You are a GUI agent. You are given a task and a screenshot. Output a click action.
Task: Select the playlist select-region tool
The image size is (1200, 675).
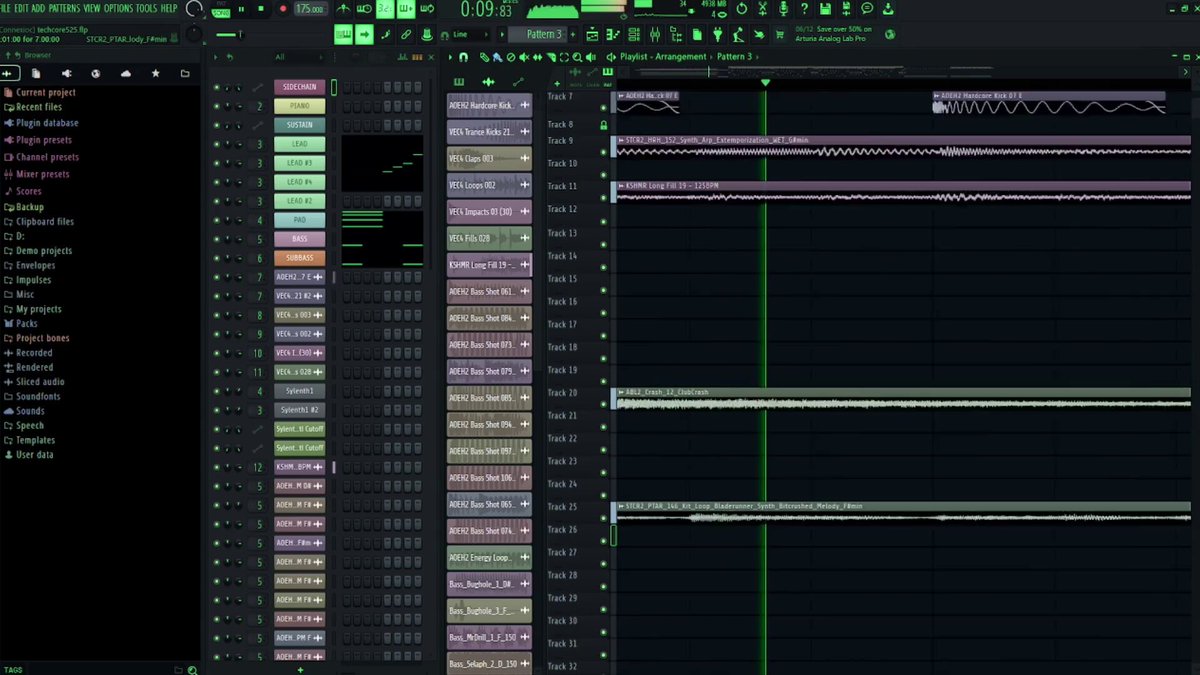(x=563, y=57)
